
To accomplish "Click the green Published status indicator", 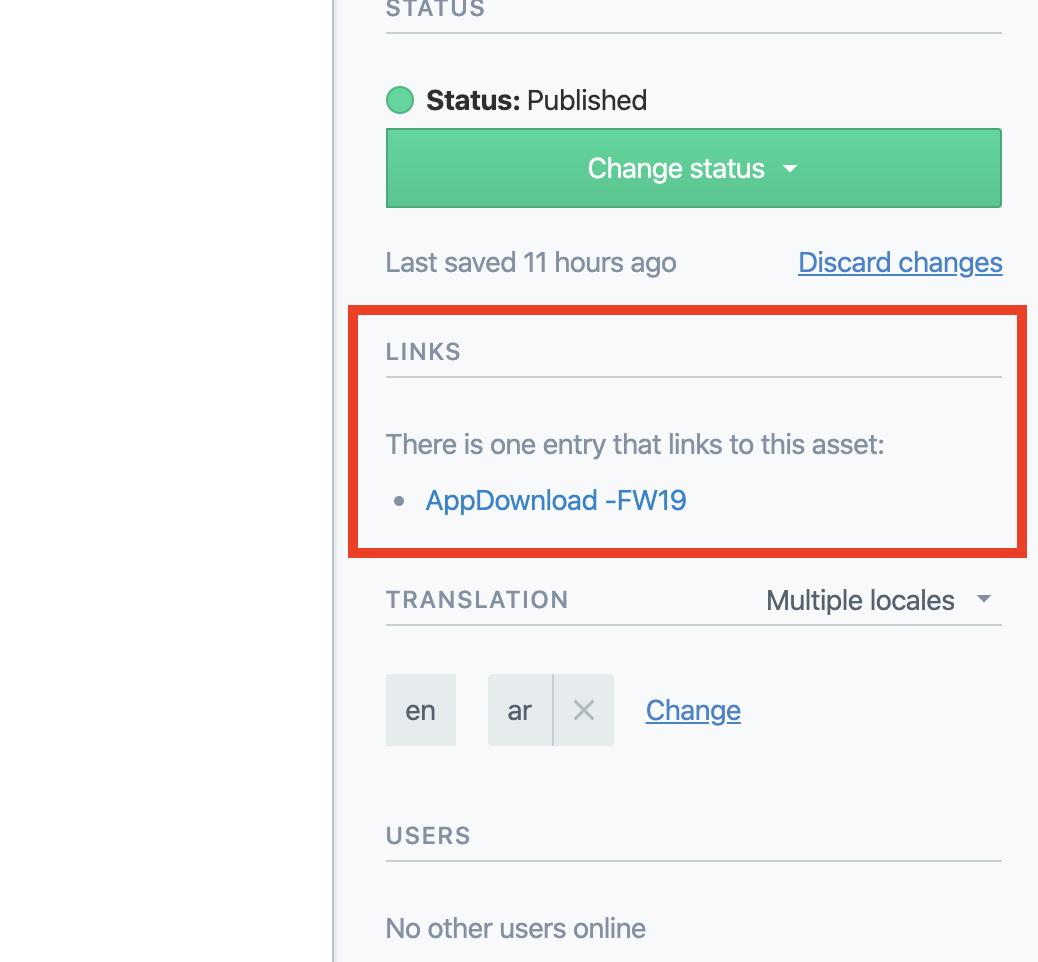I will pos(399,100).
